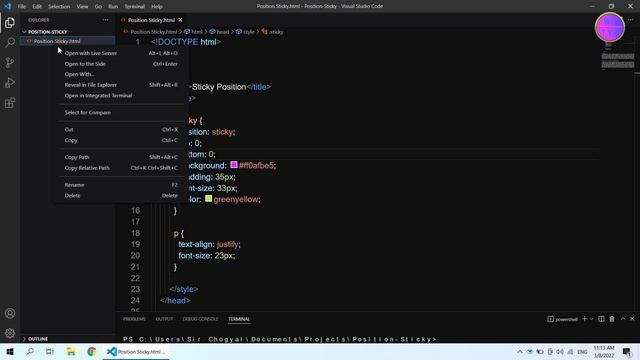640x360 pixels.
Task: Close the terminal panel
Action: pyautogui.click(x=632, y=319)
